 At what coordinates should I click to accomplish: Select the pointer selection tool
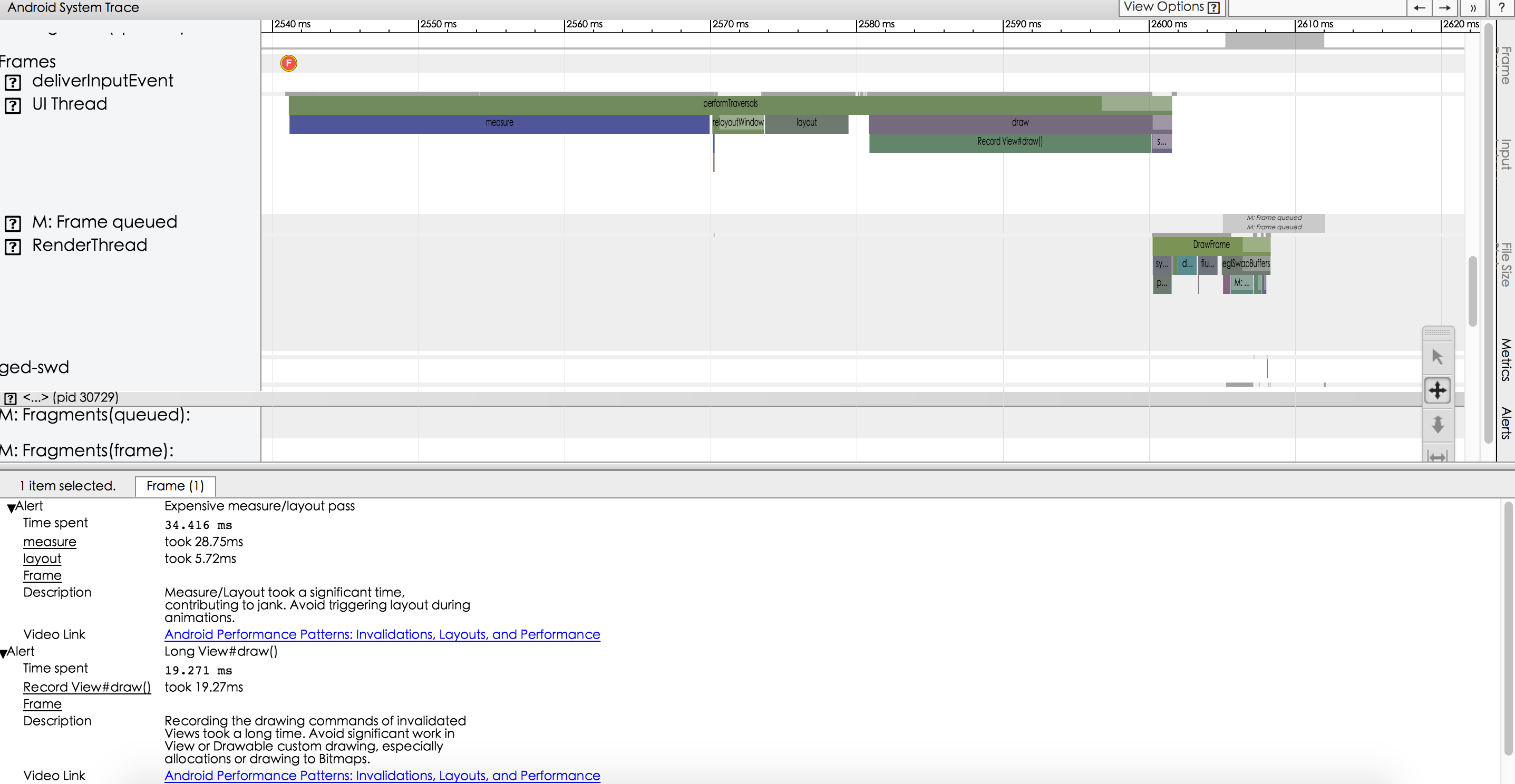pyautogui.click(x=1438, y=357)
